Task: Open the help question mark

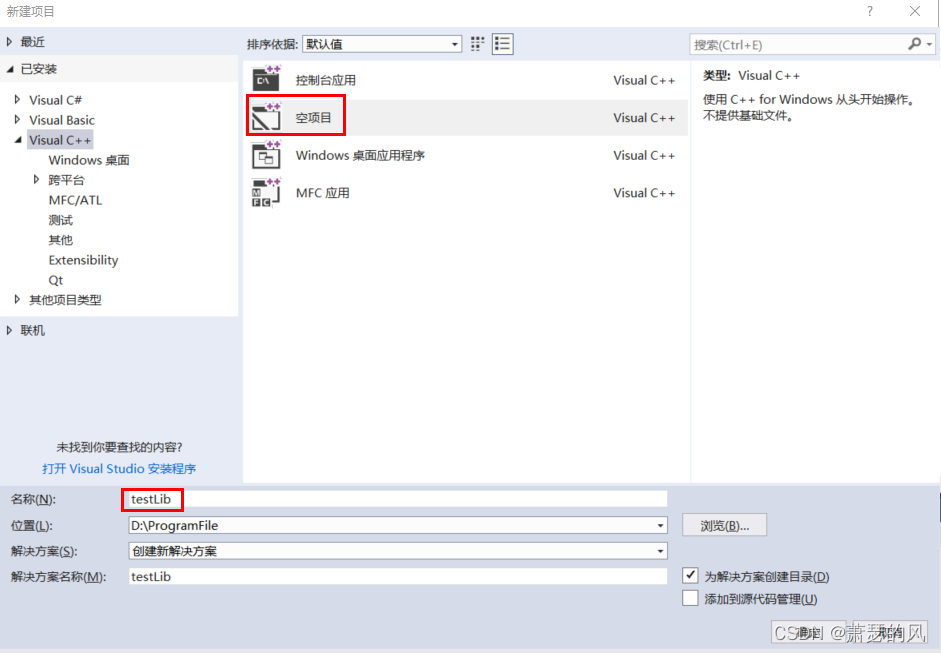Action: tap(870, 11)
